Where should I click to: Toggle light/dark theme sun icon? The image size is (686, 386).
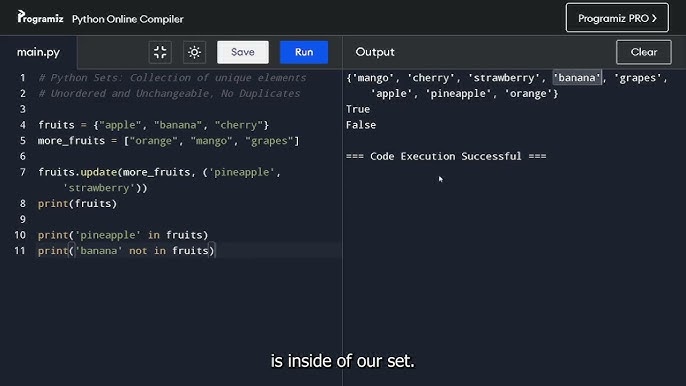(194, 53)
